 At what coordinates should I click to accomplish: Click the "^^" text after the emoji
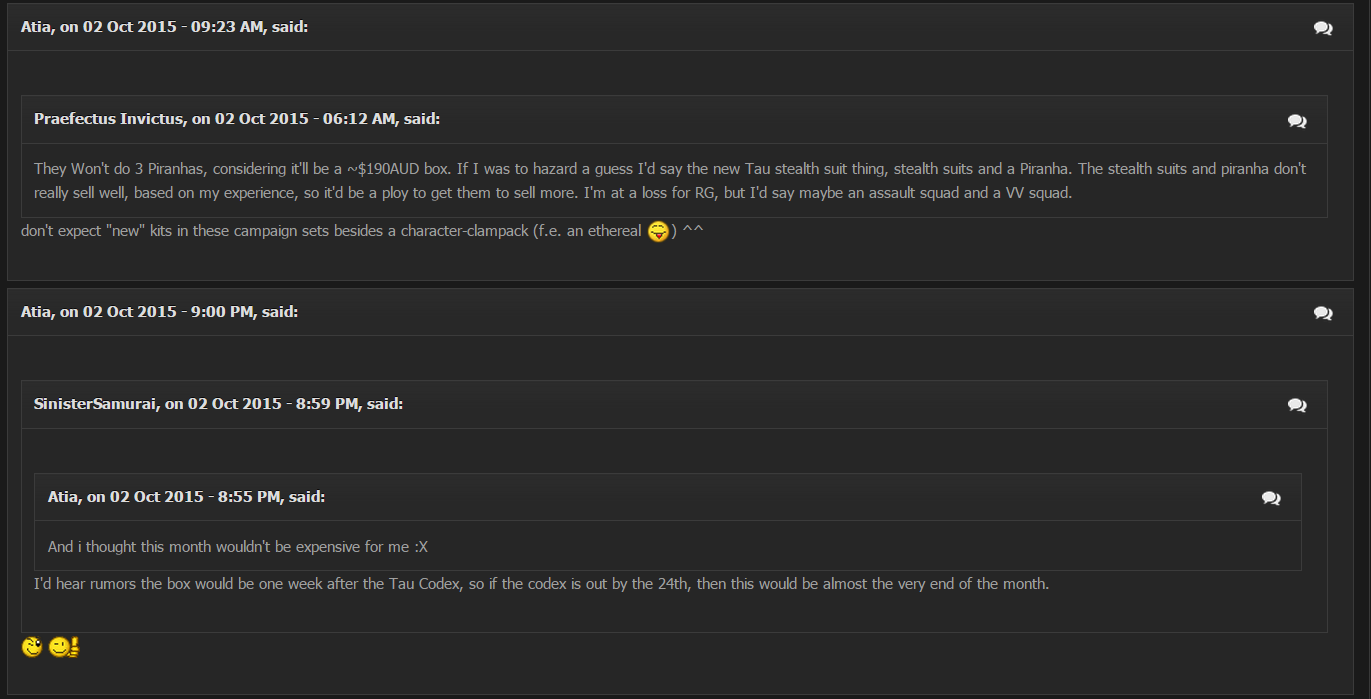(x=693, y=232)
